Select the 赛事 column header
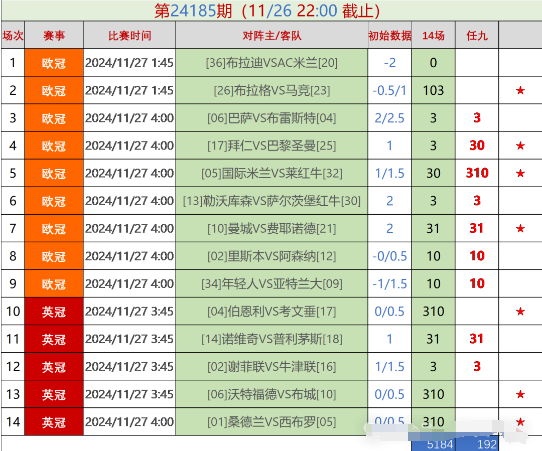 (x=54, y=35)
